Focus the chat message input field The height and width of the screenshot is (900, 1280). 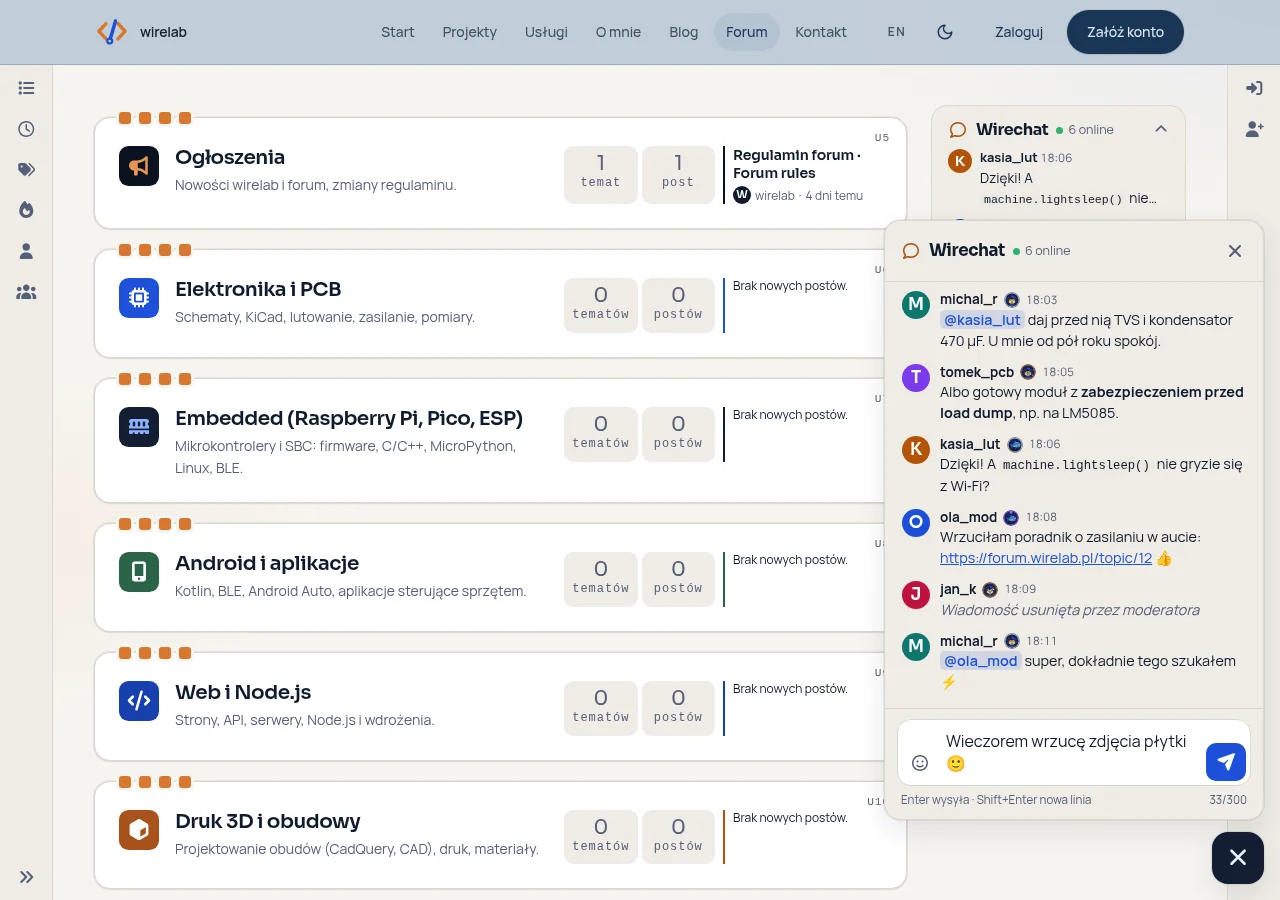(1070, 752)
